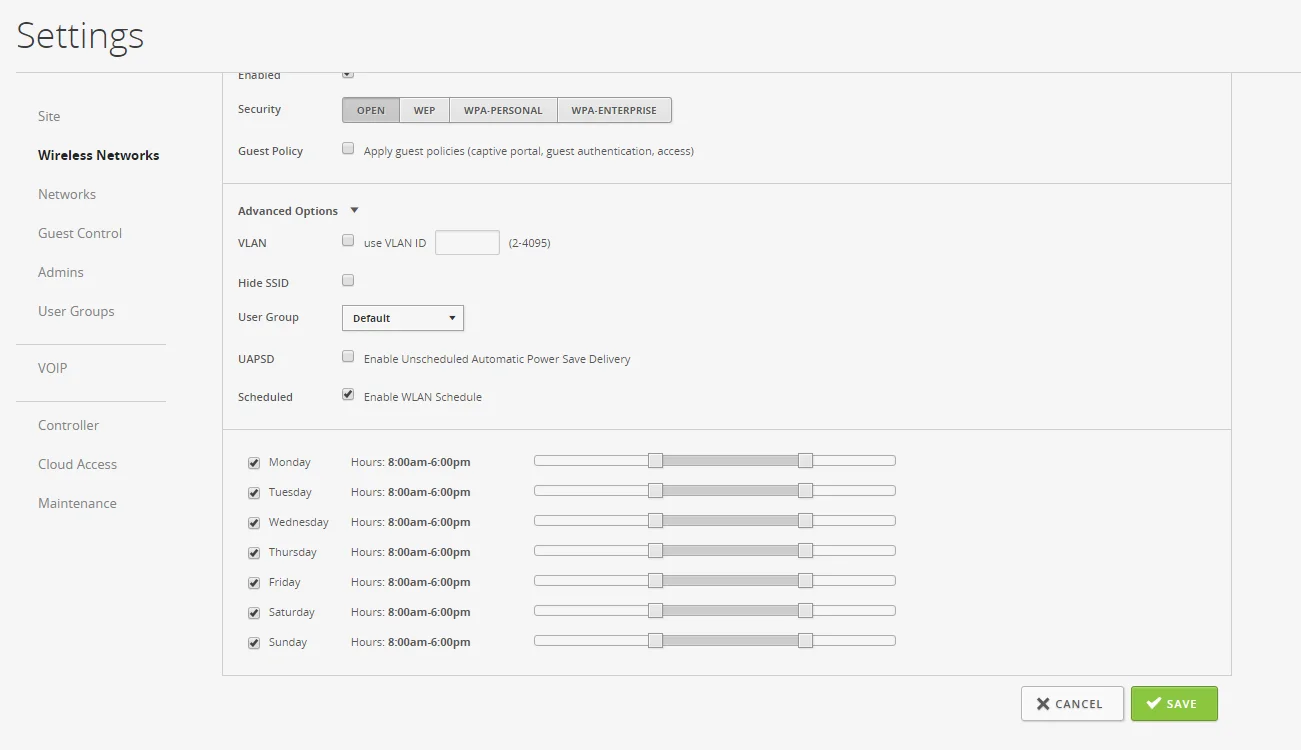Image resolution: width=1301 pixels, height=750 pixels.
Task: Uncheck the Thursday schedule checkbox
Action: point(254,553)
